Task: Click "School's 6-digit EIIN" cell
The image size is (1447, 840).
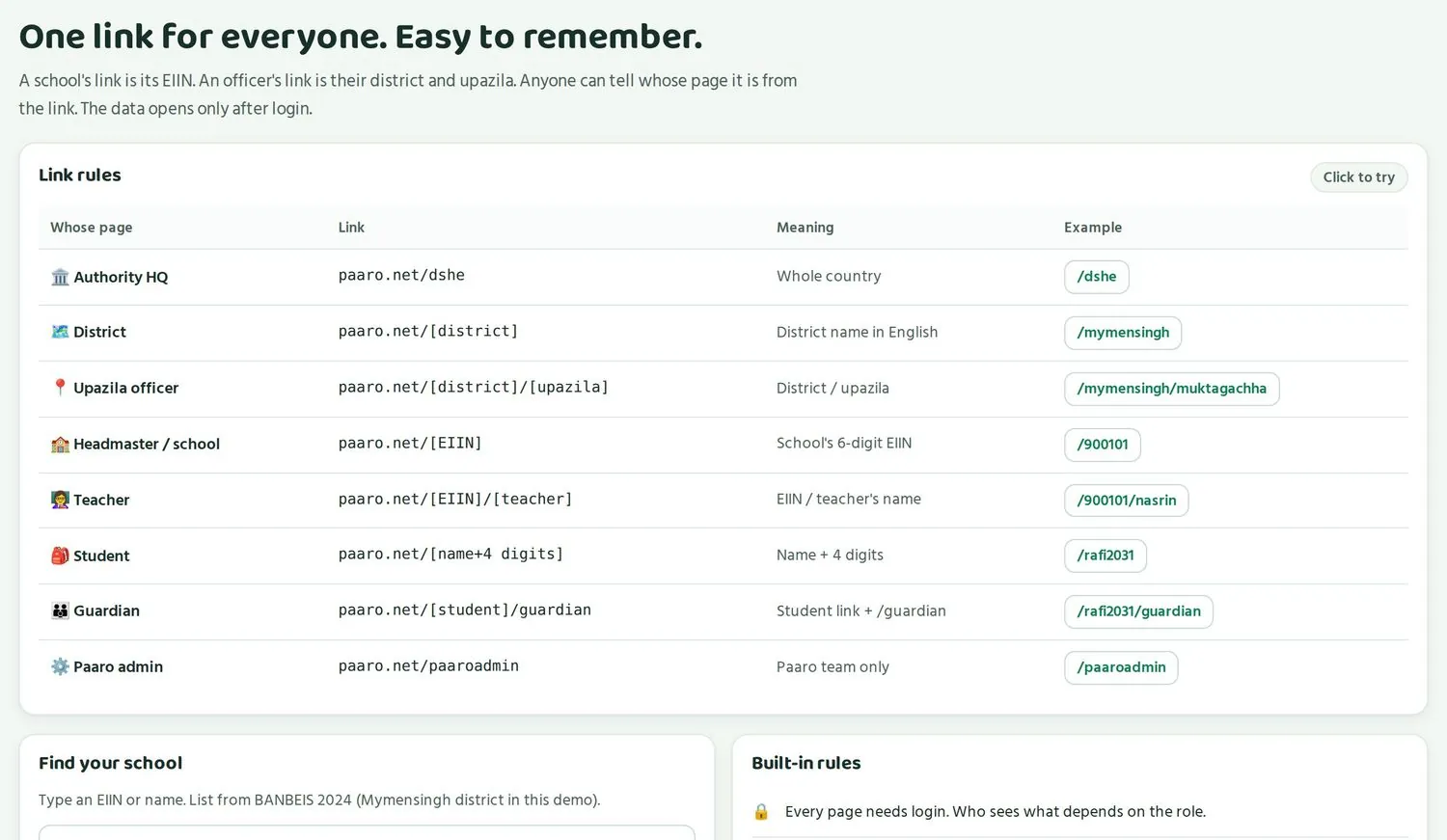Action: [x=844, y=444]
